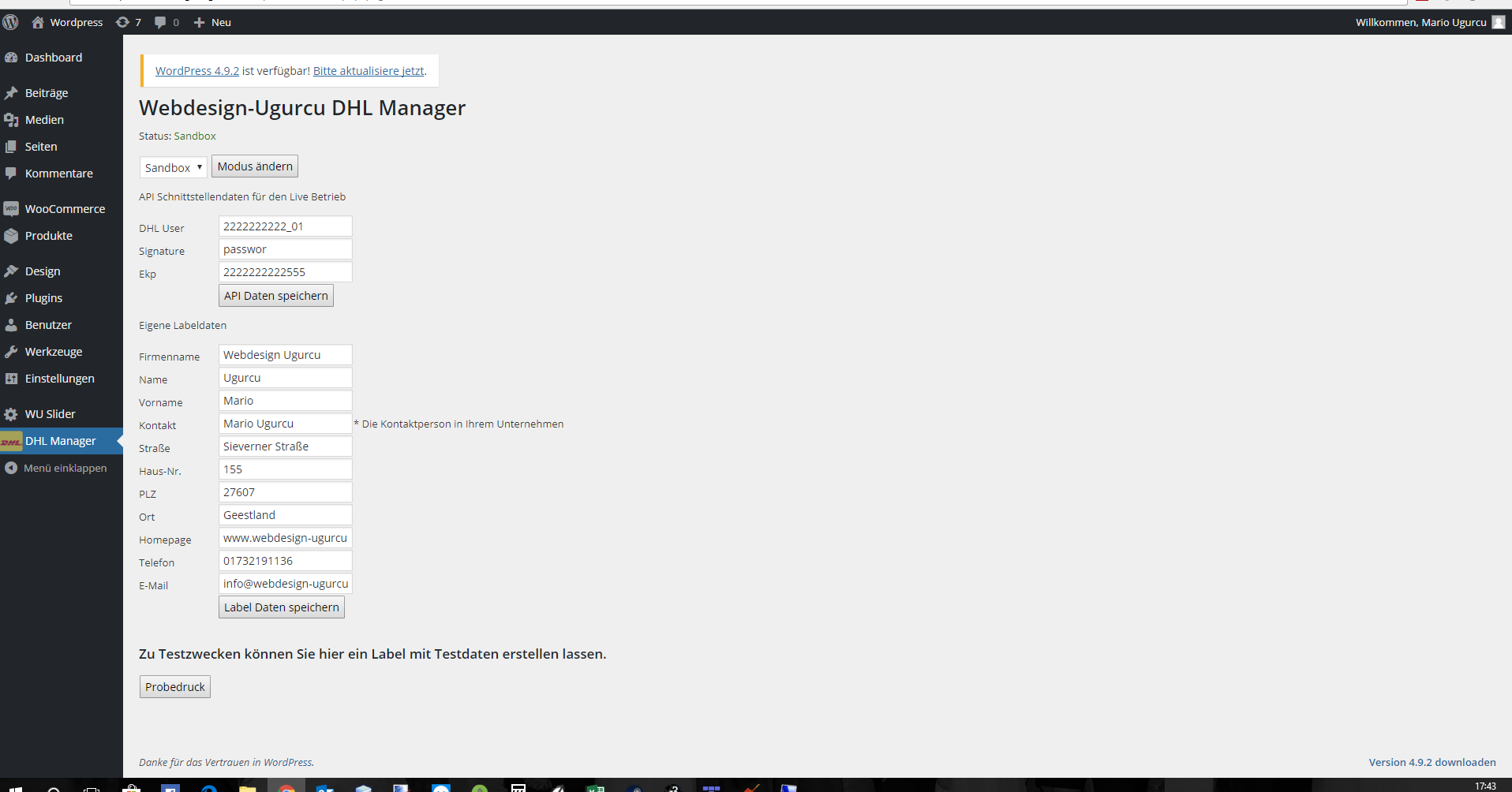Focus the PLZ field with 27607
Image resolution: width=1512 pixels, height=792 pixels.
286,492
